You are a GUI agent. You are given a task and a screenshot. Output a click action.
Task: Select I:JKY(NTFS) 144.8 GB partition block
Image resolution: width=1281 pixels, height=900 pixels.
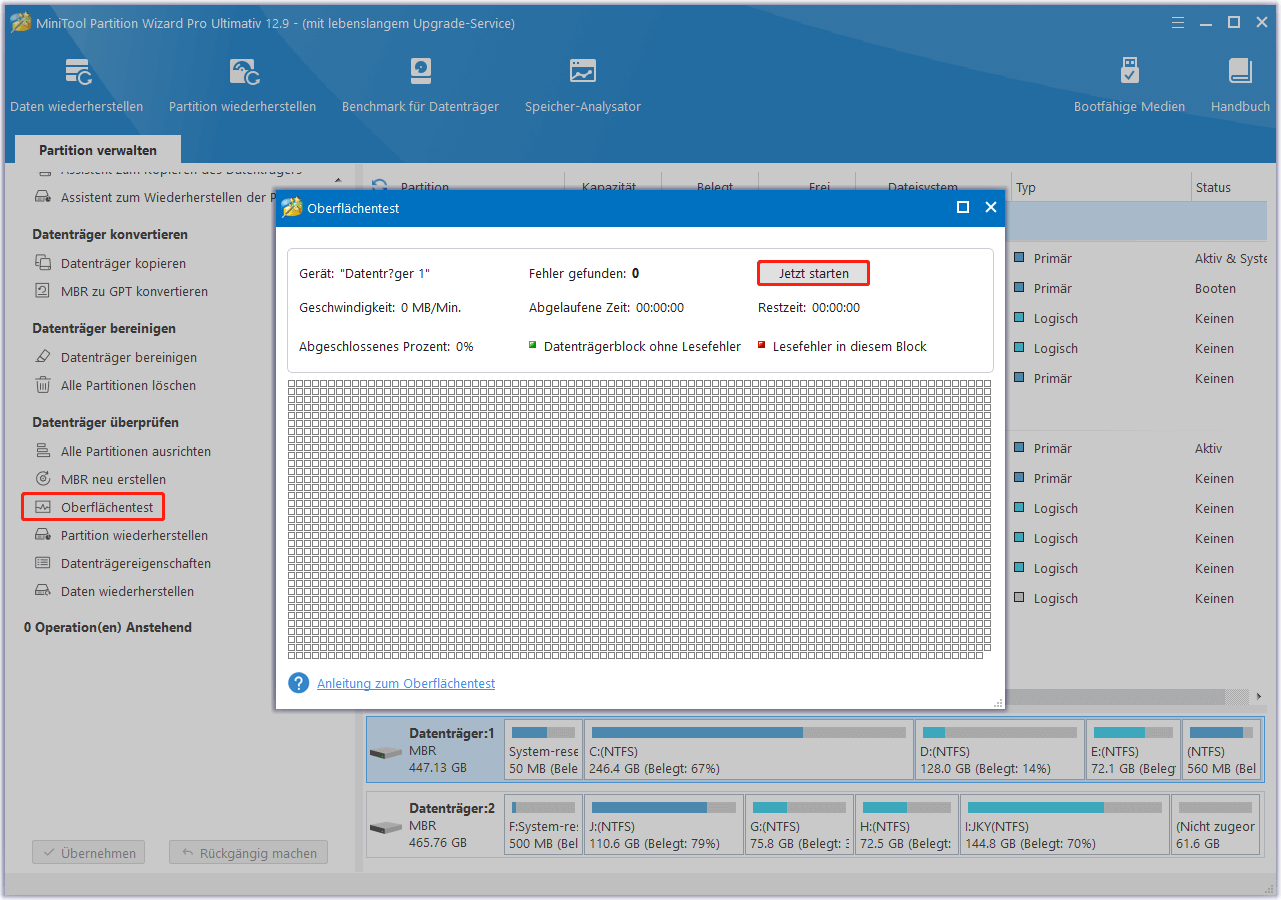pyautogui.click(x=1064, y=826)
